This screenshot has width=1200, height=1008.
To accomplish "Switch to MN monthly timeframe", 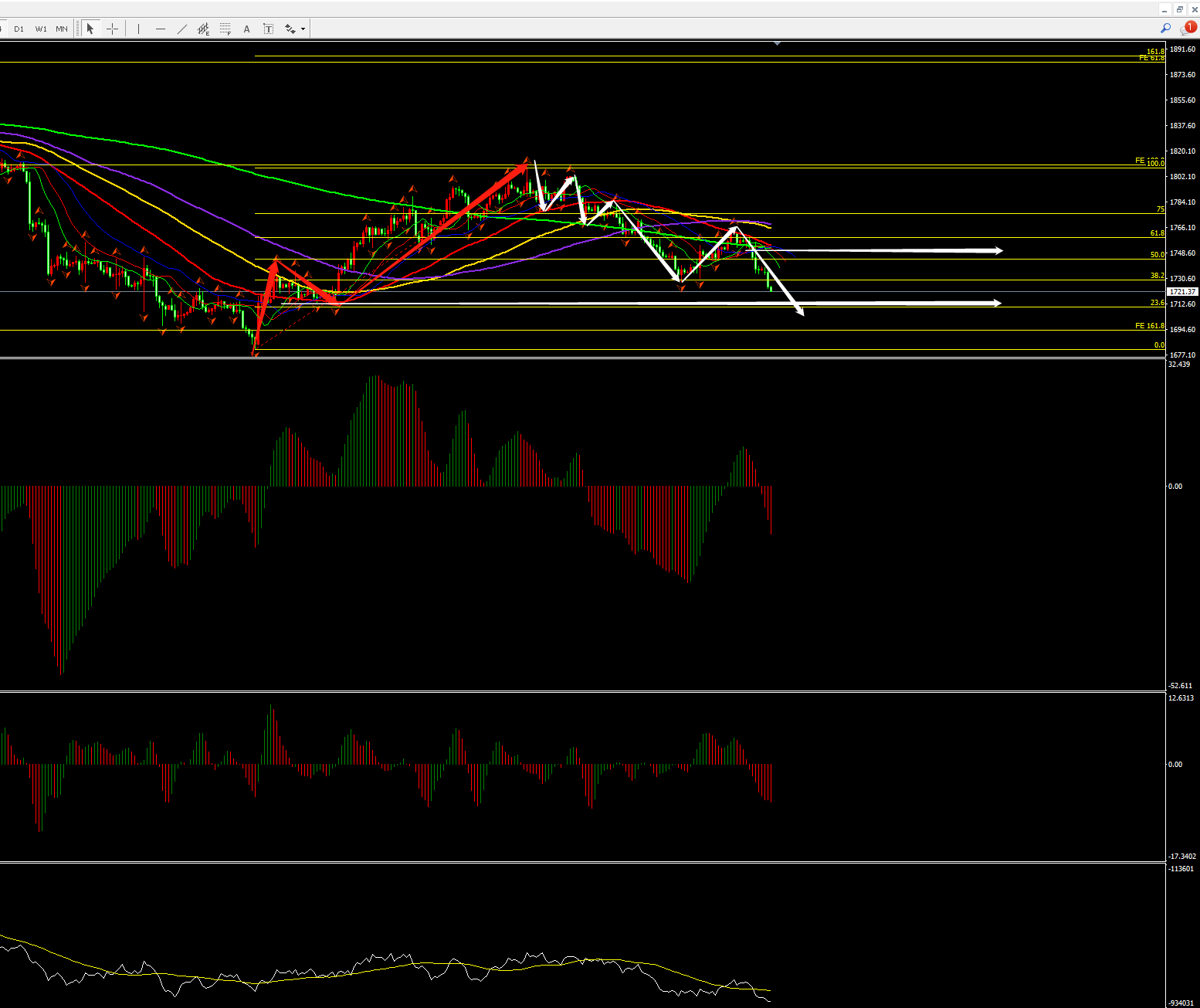I will (62, 29).
